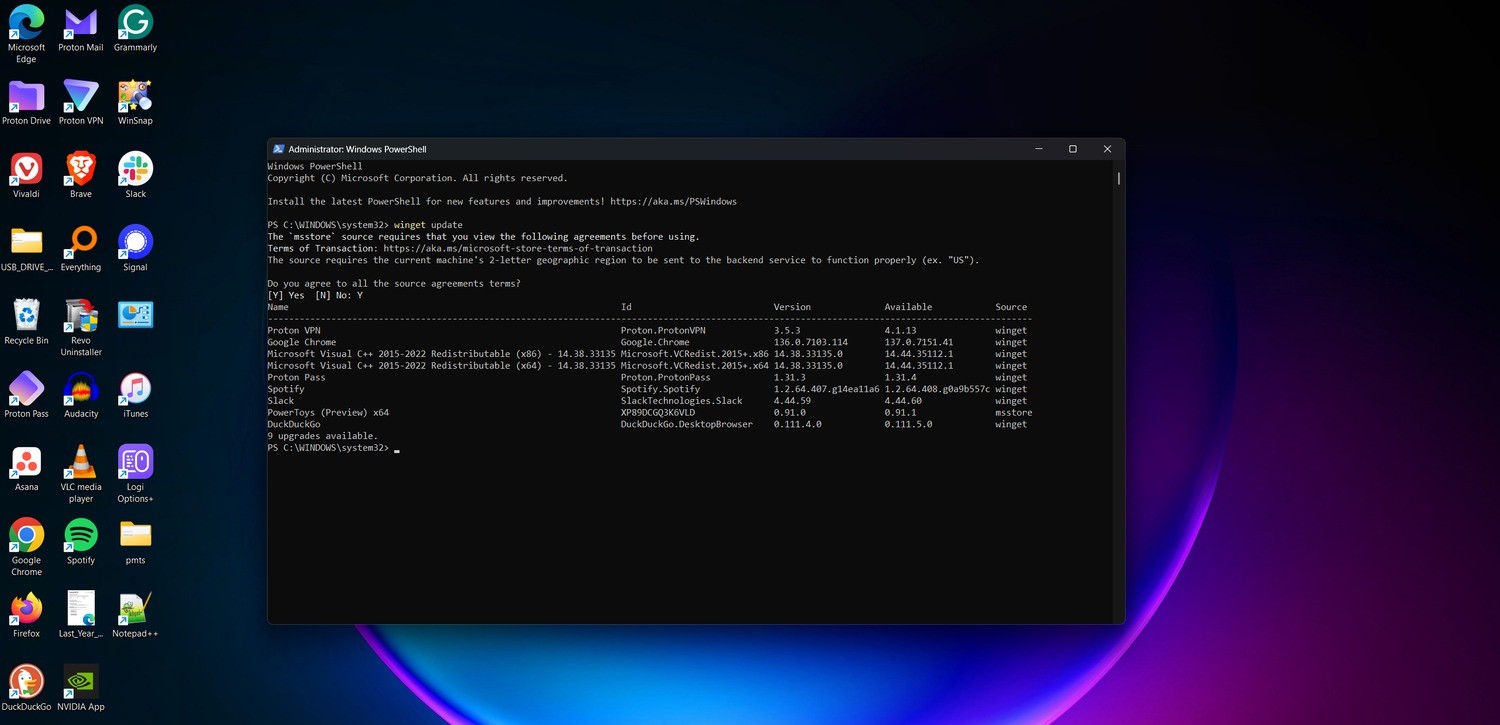Click the microsoft-store-terms-of-transaction URL
This screenshot has width=1500, height=725.
pyautogui.click(x=518, y=248)
